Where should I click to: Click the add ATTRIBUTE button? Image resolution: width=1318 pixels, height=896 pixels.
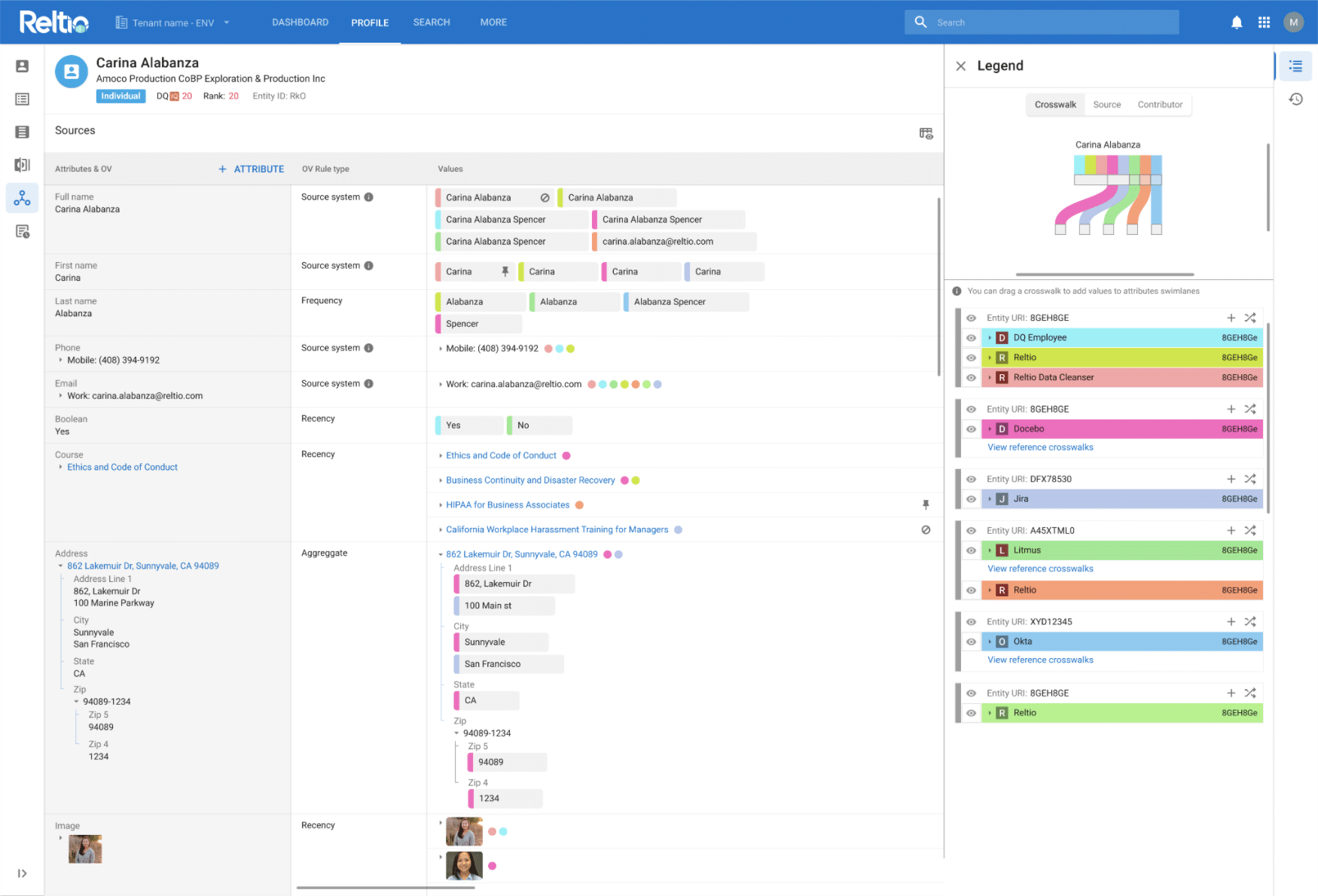point(251,169)
